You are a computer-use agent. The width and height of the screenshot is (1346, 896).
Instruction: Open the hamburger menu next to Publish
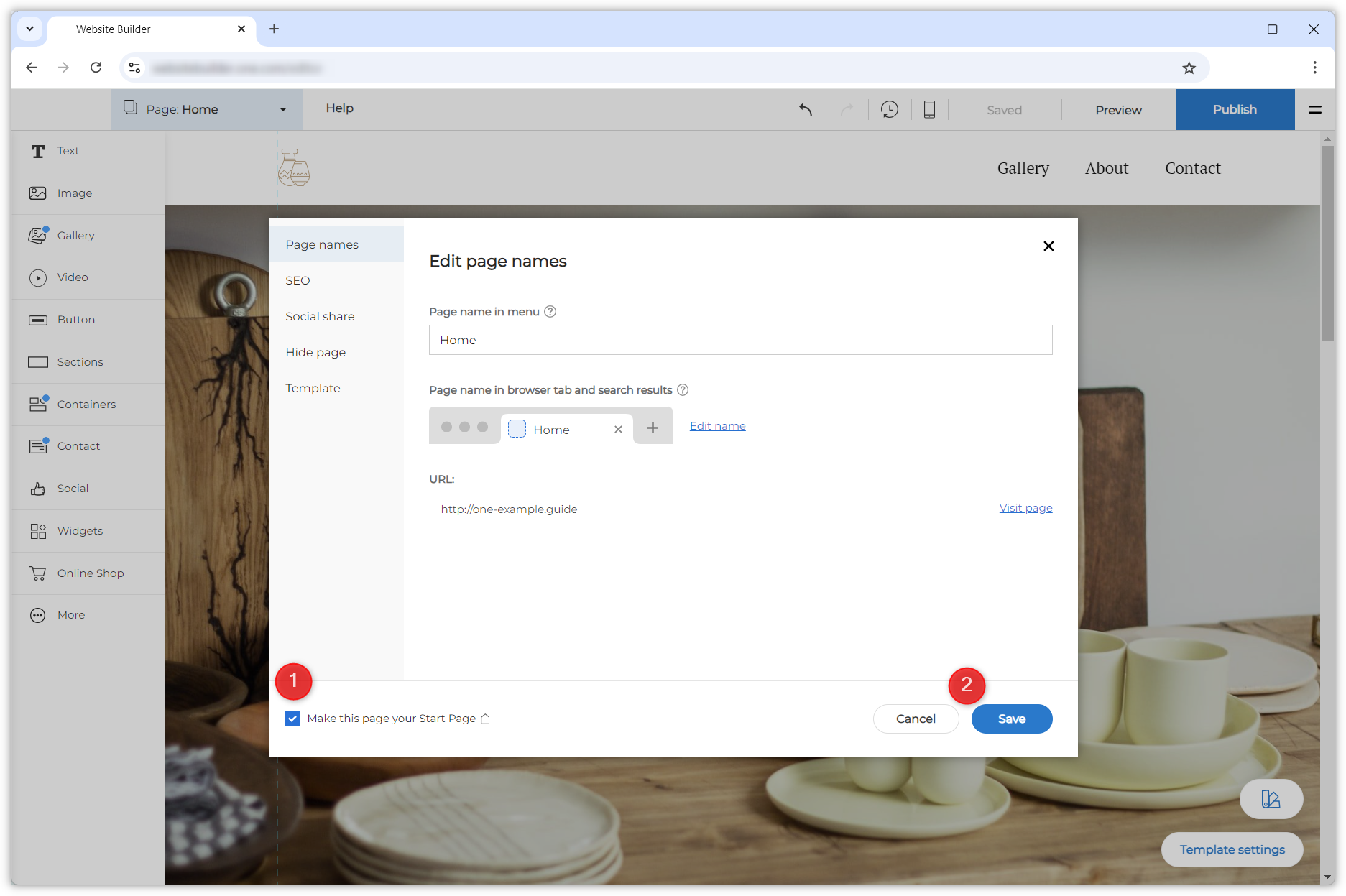coord(1314,110)
